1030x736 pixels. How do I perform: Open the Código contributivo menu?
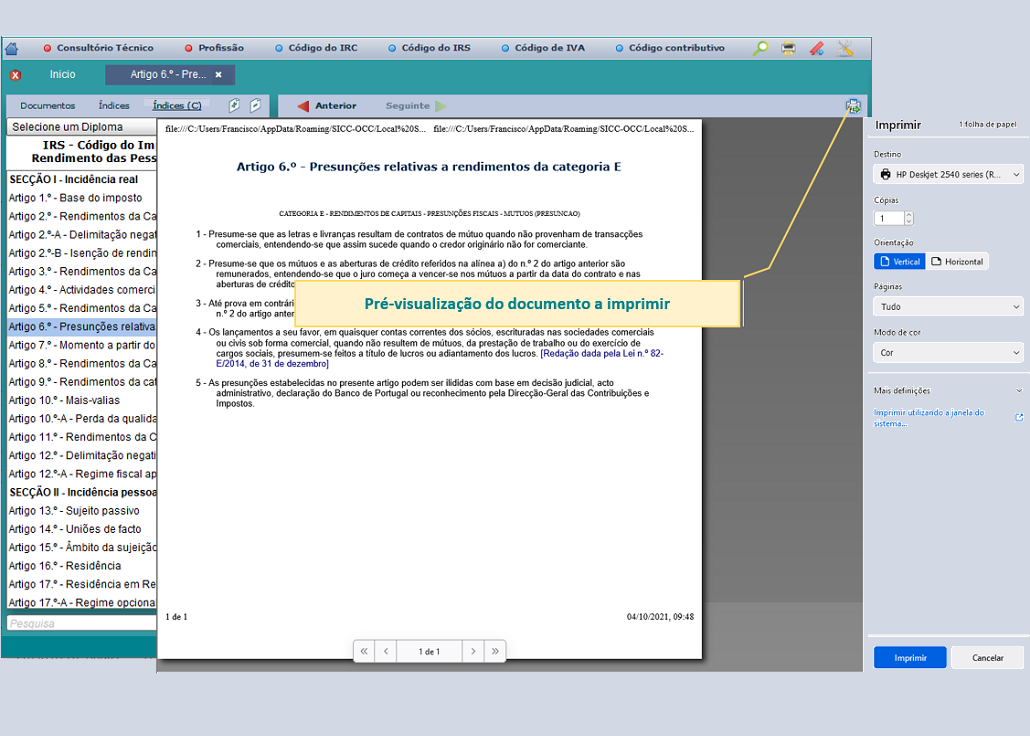(x=670, y=48)
